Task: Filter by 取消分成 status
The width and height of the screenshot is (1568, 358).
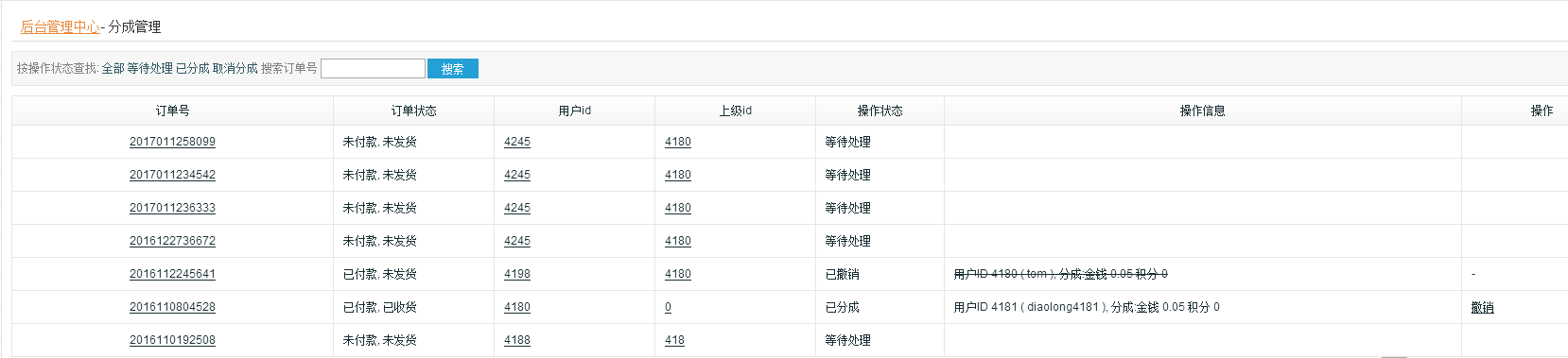Action: [x=235, y=69]
